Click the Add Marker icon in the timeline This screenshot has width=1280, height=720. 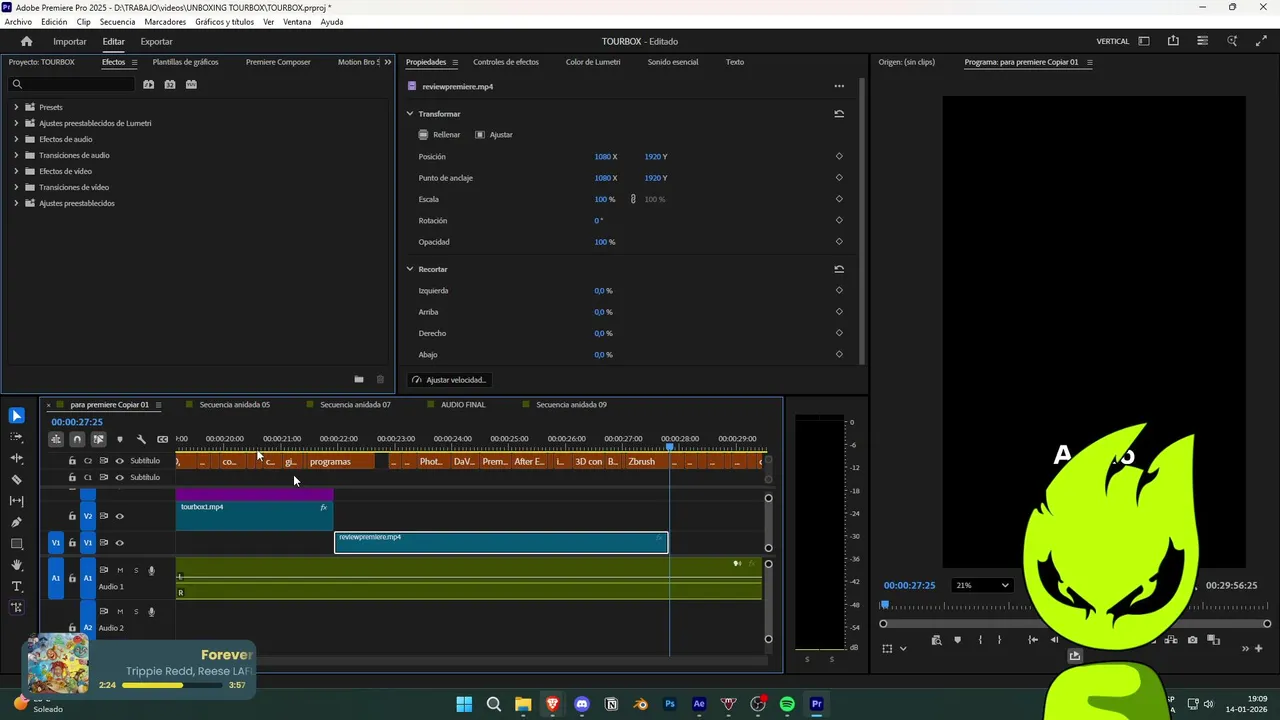pyautogui.click(x=120, y=439)
